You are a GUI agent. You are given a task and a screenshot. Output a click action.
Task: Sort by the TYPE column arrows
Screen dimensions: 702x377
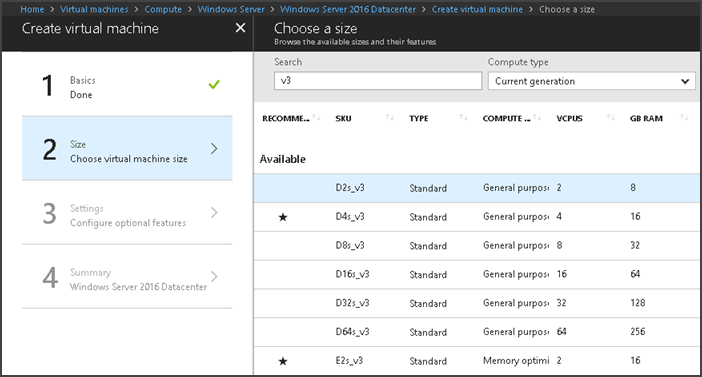pos(463,118)
